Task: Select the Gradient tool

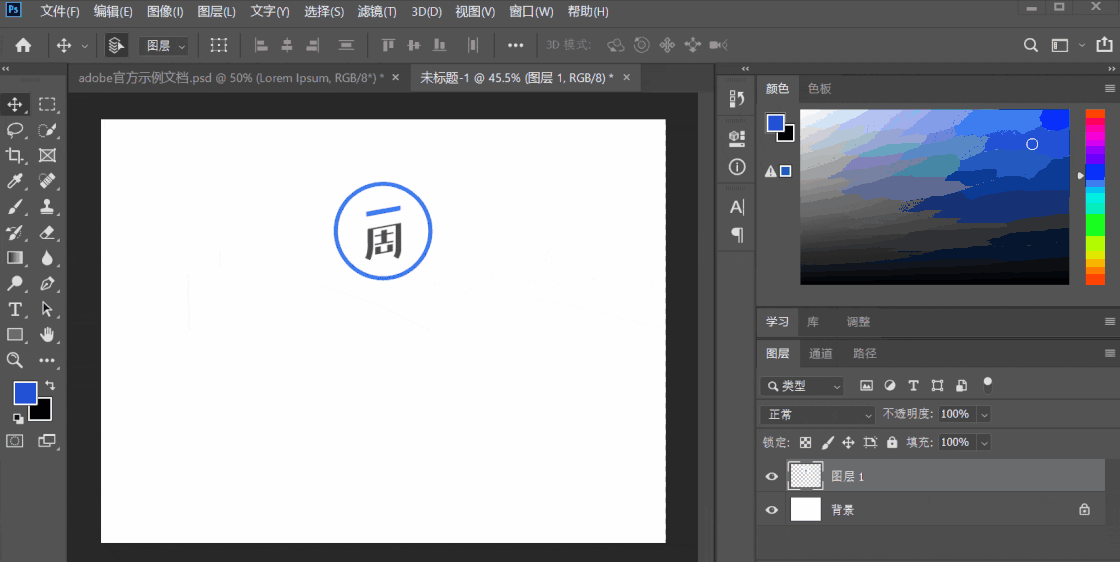Action: [x=14, y=258]
